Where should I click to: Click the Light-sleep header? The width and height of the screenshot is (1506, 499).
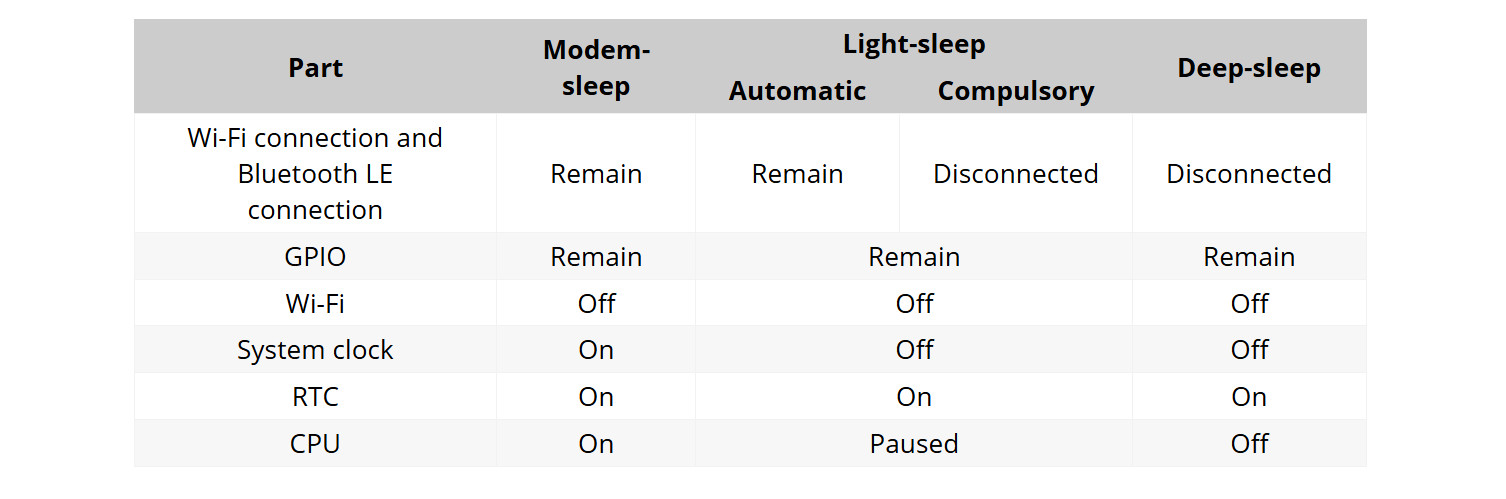pos(914,45)
